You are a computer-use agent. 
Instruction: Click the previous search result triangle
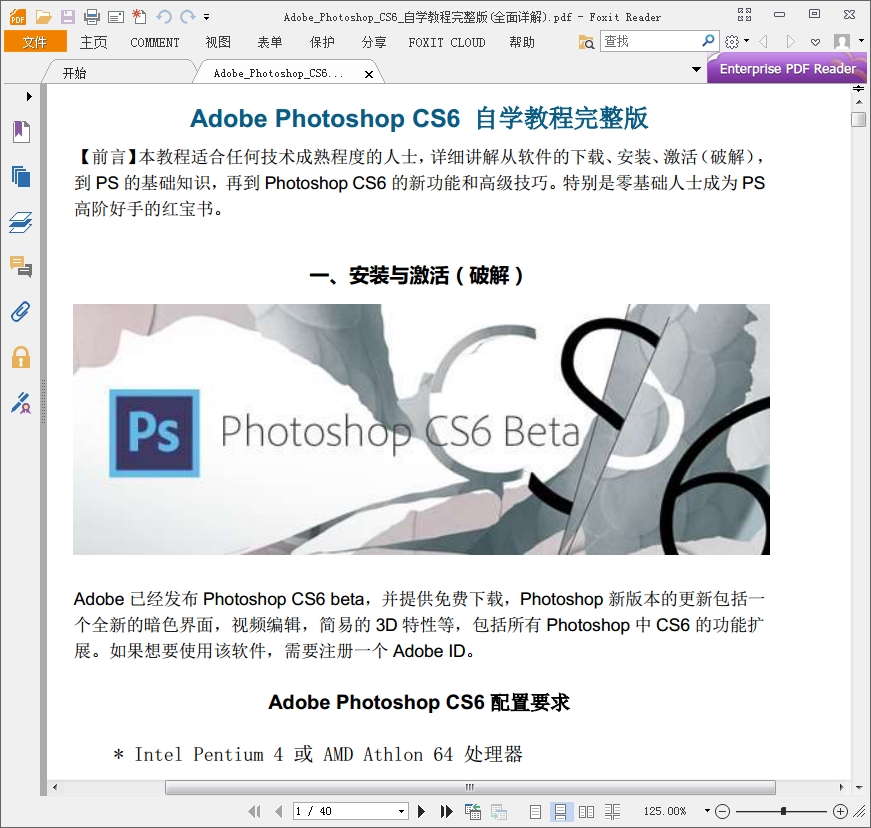[764, 42]
